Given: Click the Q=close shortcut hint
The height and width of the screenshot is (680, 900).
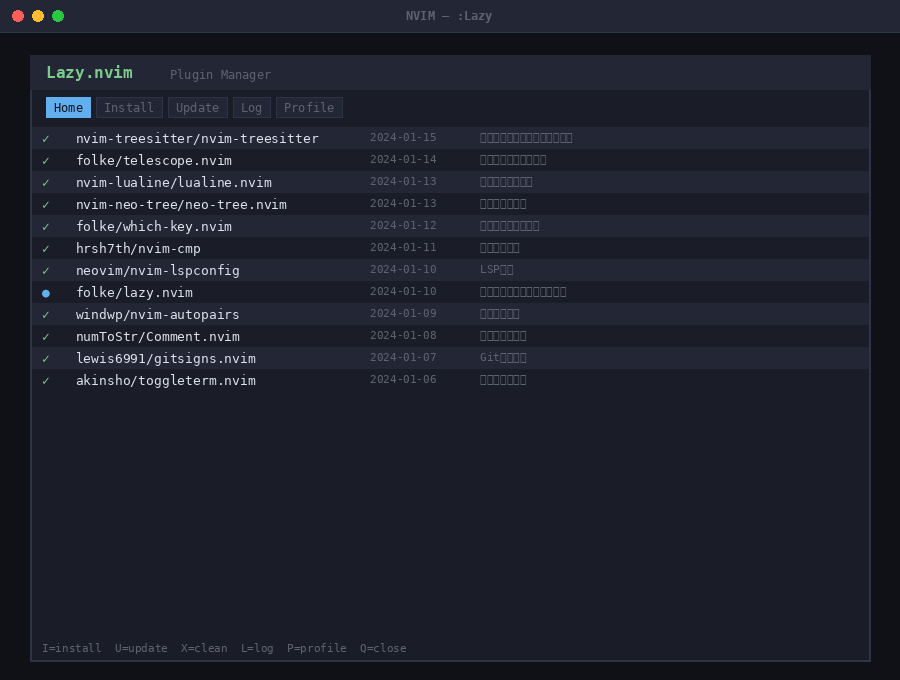Looking at the screenshot, I should click(383, 648).
